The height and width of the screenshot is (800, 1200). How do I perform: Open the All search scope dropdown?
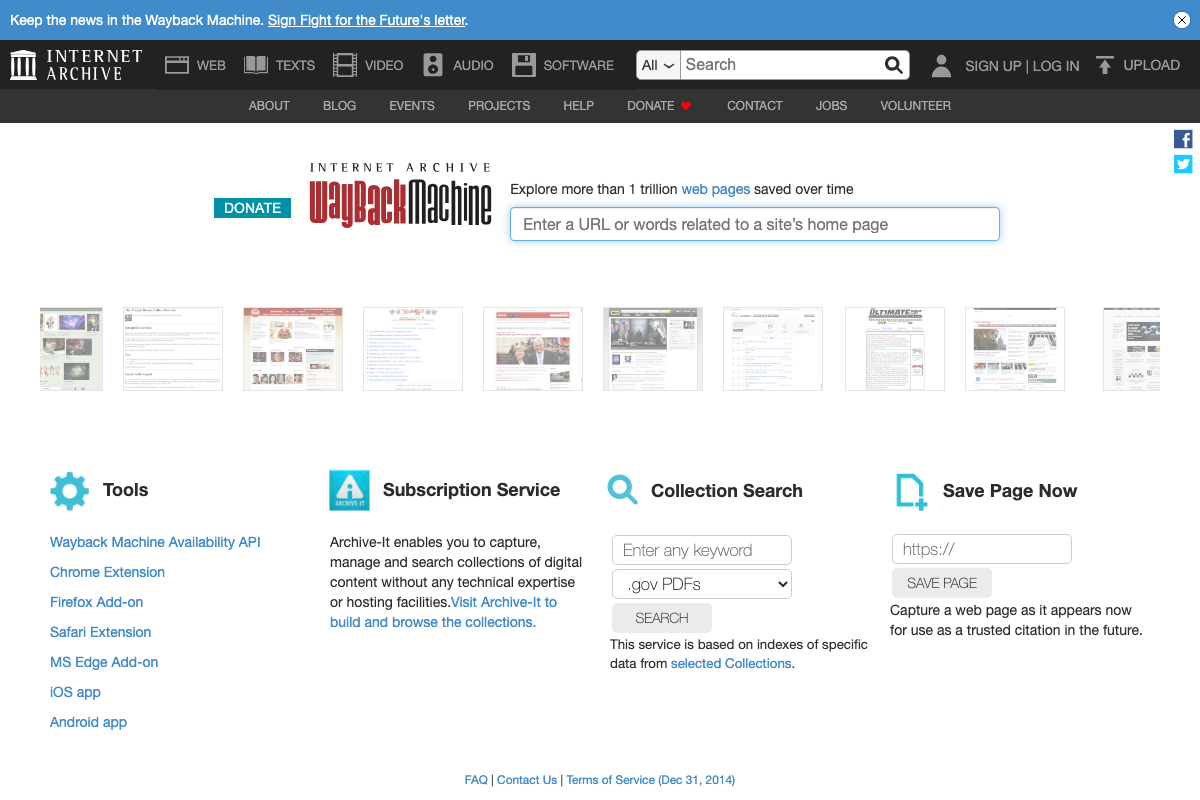point(659,65)
